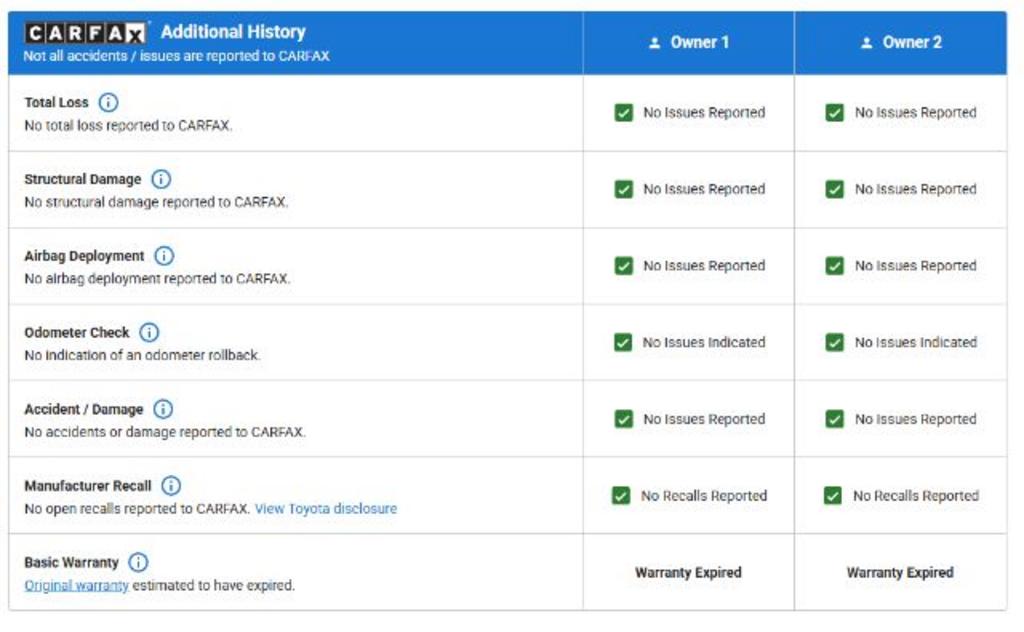Click Owner 2 Structural Damage 'No Issues Reported' text
Screen dimensions: 1024x632
coord(916,189)
